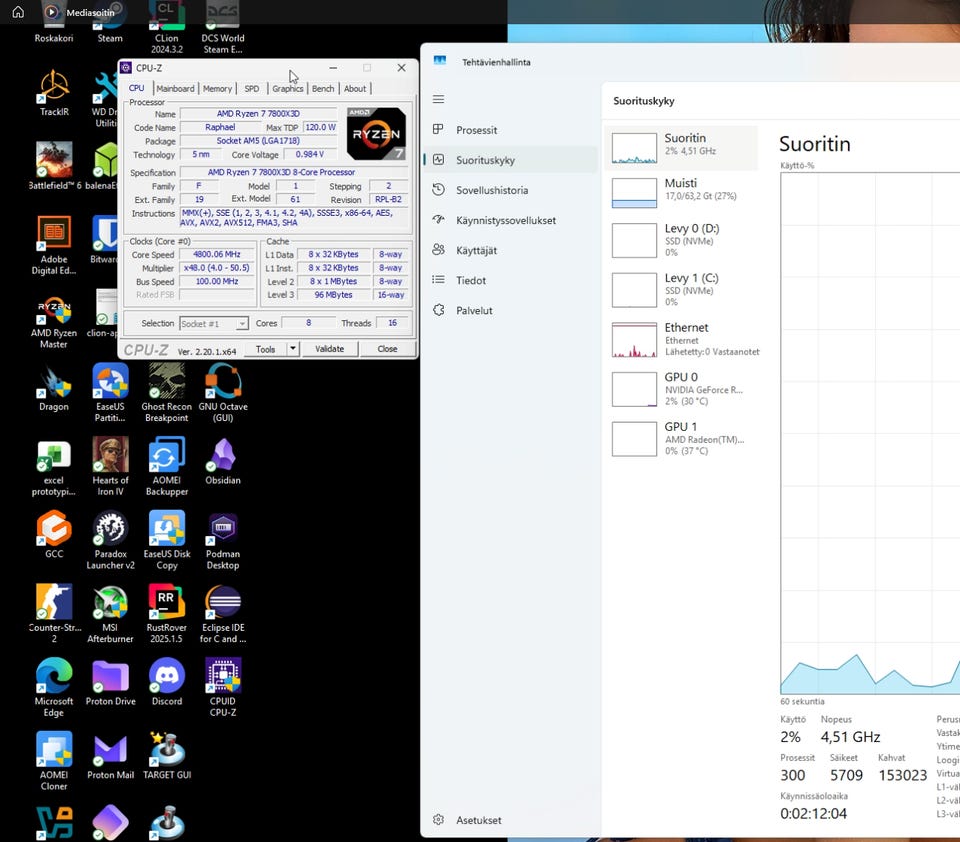The image size is (960, 842).
Task: Launch GNU Octave (GUI) shortcut
Action: coord(223,392)
